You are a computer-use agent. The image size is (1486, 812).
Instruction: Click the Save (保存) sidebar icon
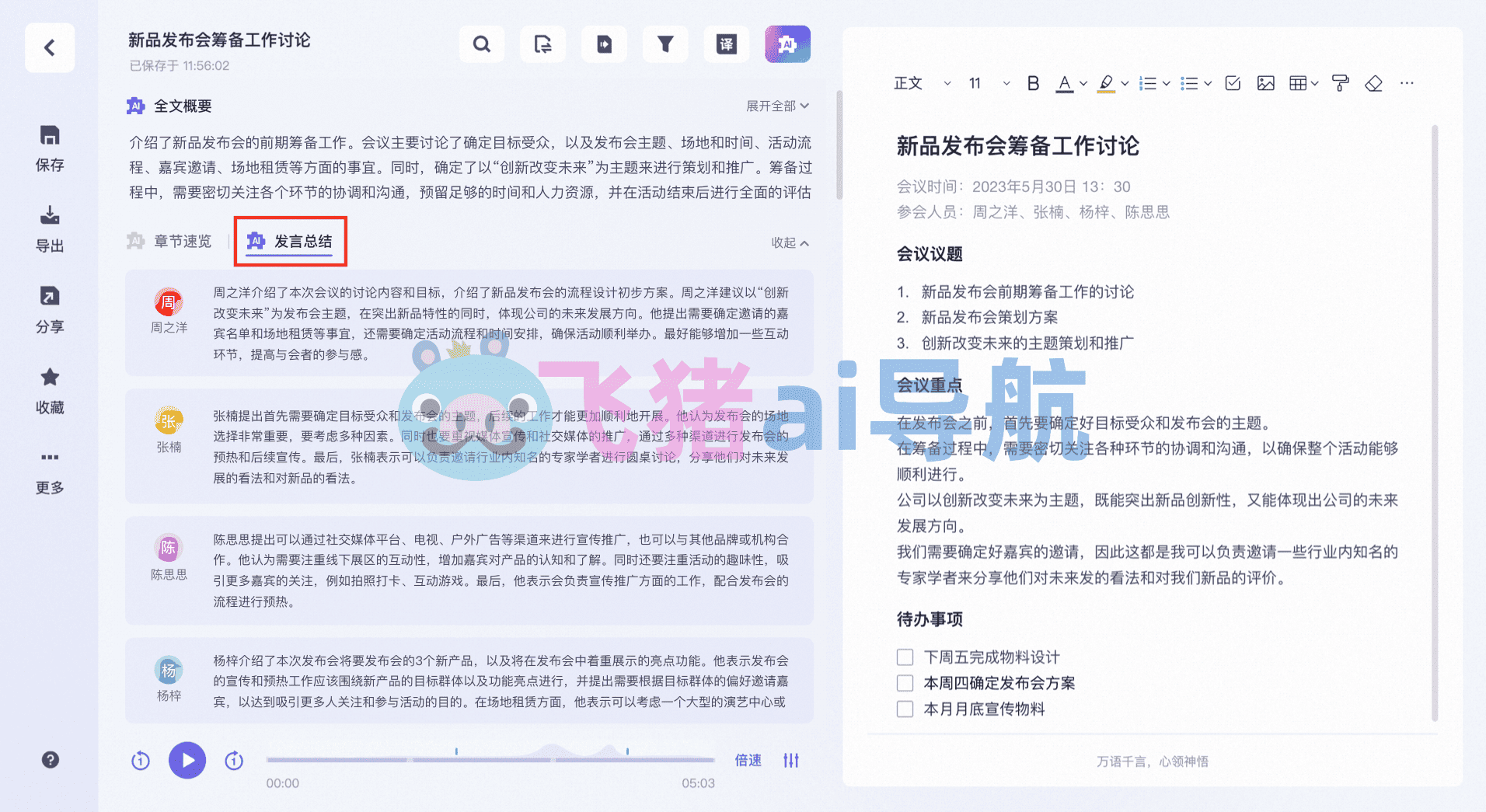50,148
